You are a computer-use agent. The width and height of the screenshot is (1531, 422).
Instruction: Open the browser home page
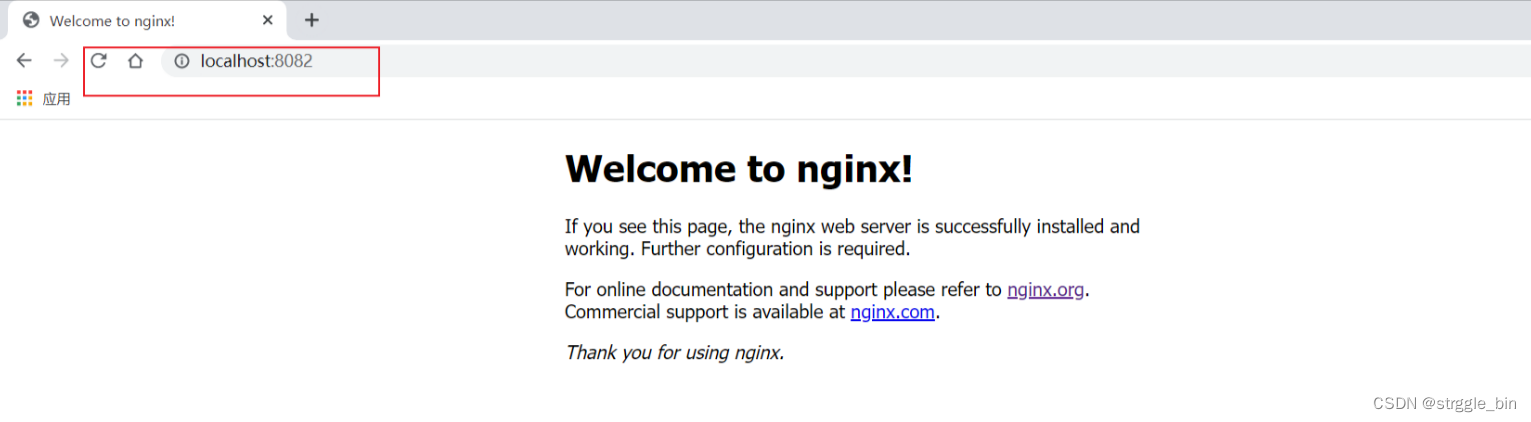[135, 61]
